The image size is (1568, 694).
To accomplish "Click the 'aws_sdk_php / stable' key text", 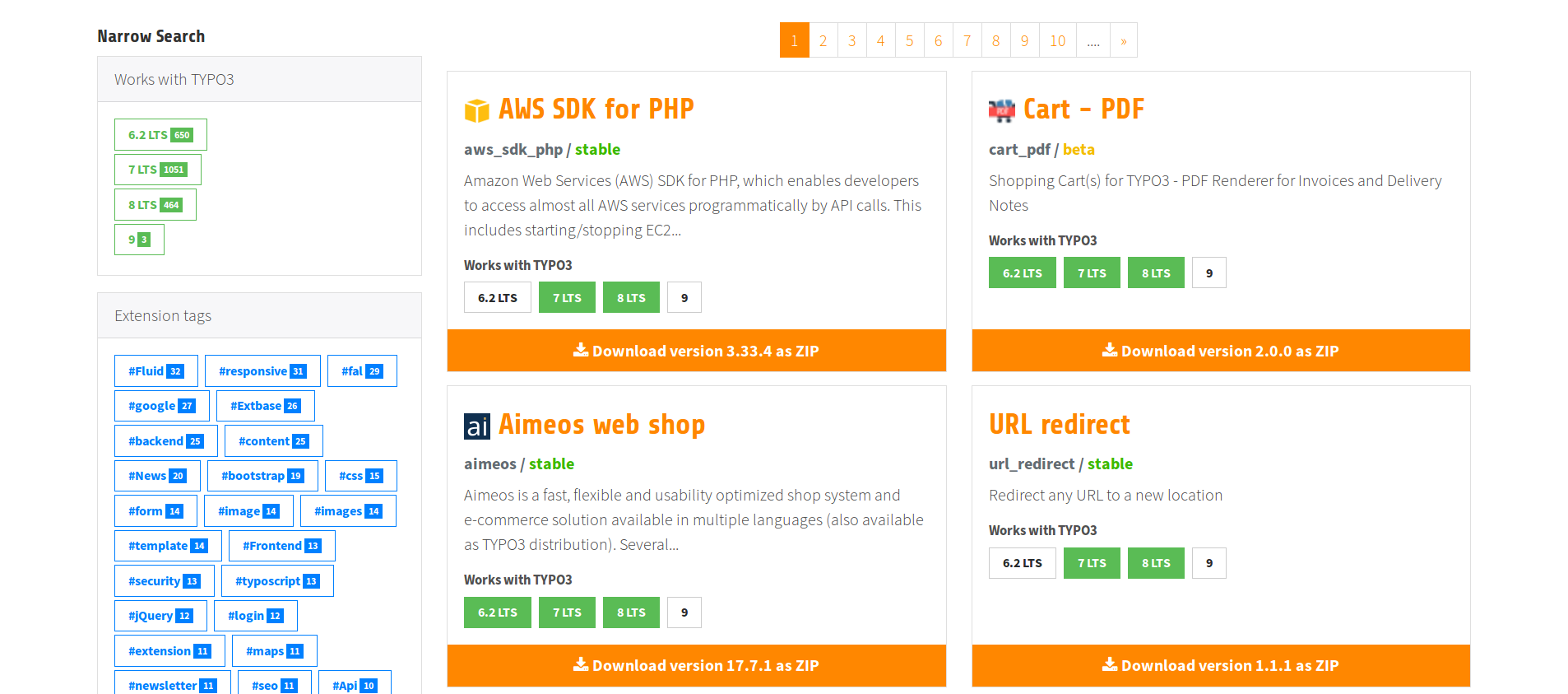I will pyautogui.click(x=542, y=149).
